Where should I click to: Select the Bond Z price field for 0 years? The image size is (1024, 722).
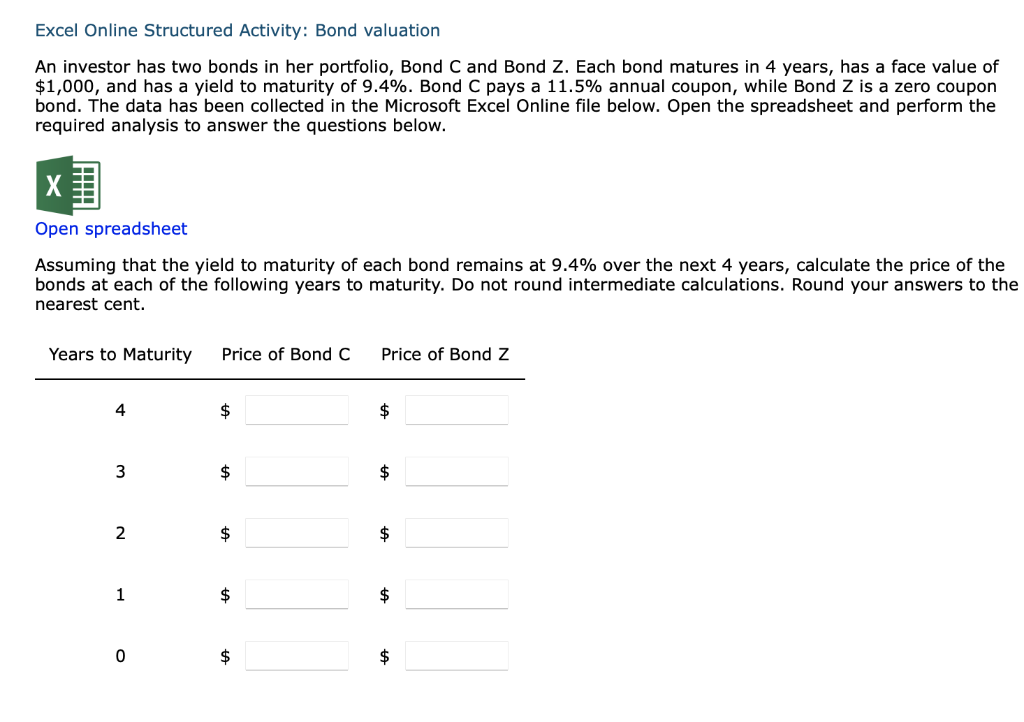click(x=457, y=655)
